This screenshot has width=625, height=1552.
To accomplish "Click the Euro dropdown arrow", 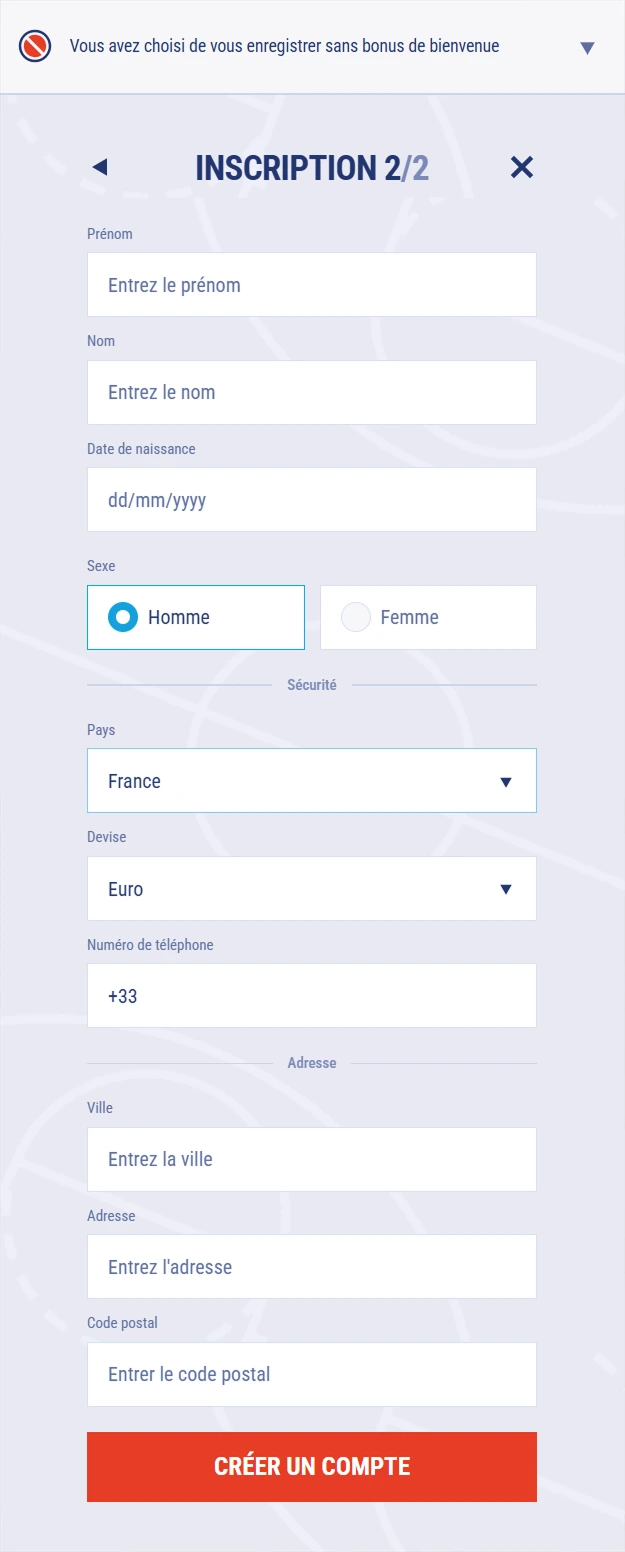I will 506,889.
